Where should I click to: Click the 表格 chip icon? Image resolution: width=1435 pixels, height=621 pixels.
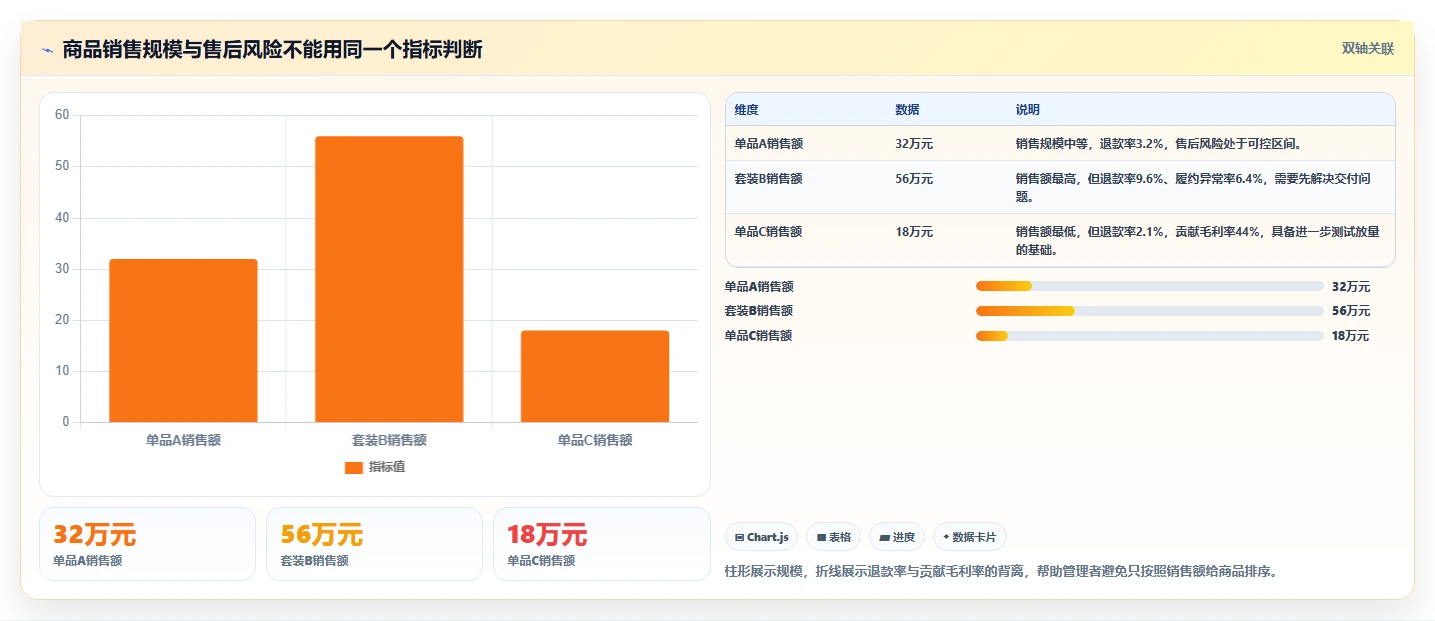click(821, 537)
